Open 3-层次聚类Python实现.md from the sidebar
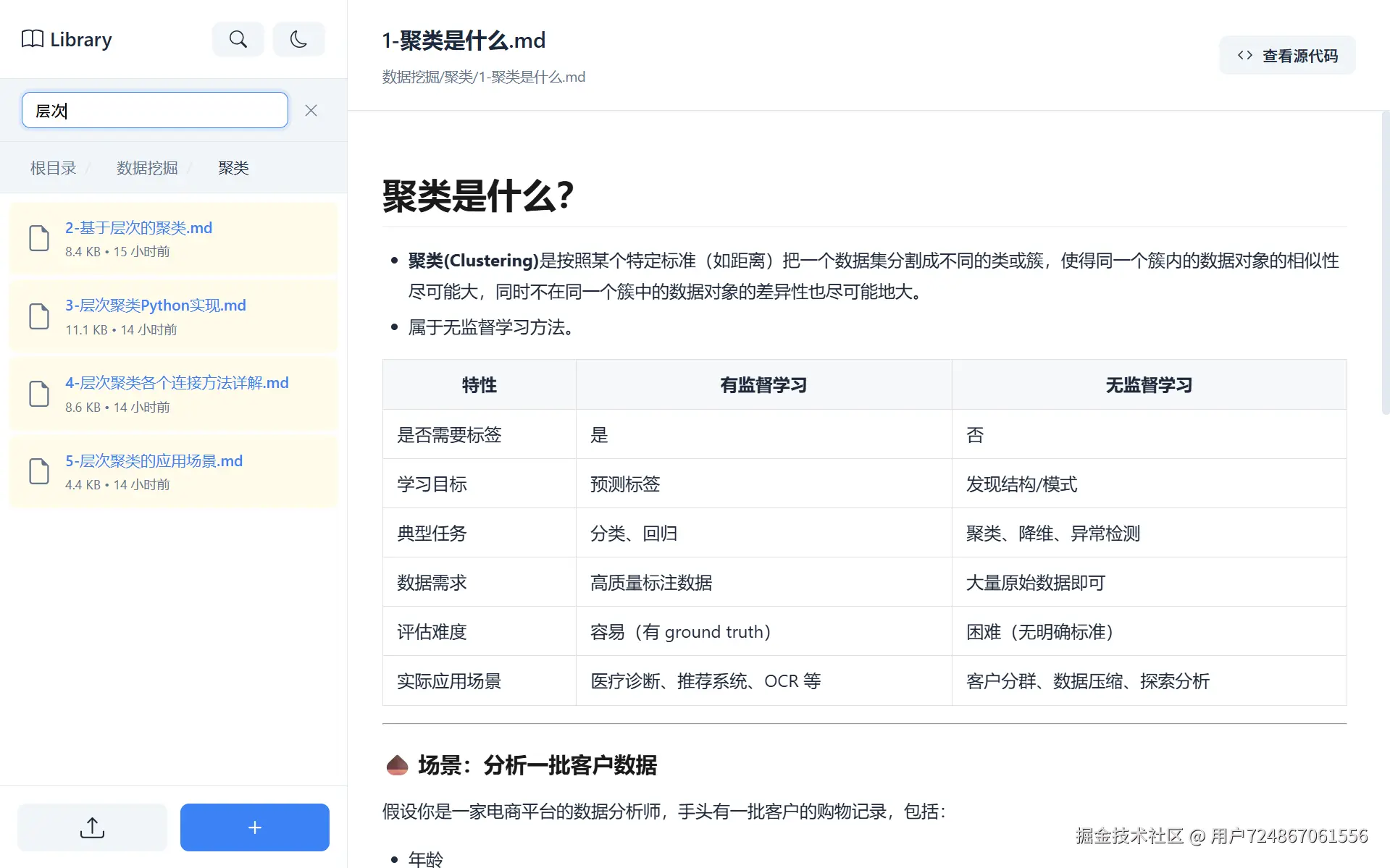The width and height of the screenshot is (1390, 868). pos(155,305)
